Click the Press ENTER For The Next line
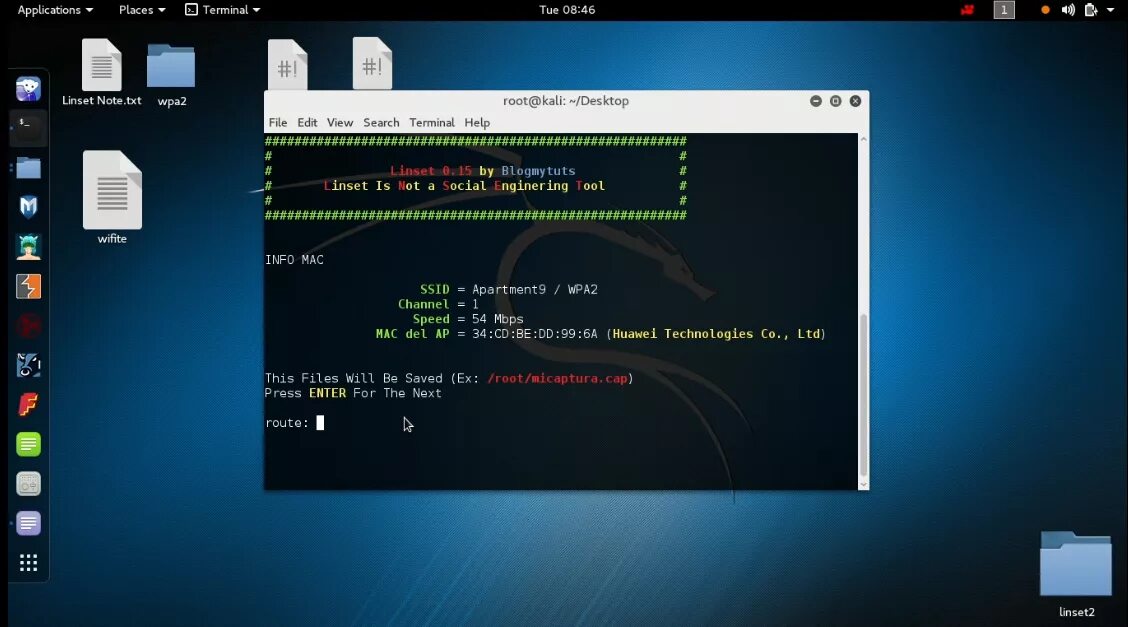 (x=353, y=393)
